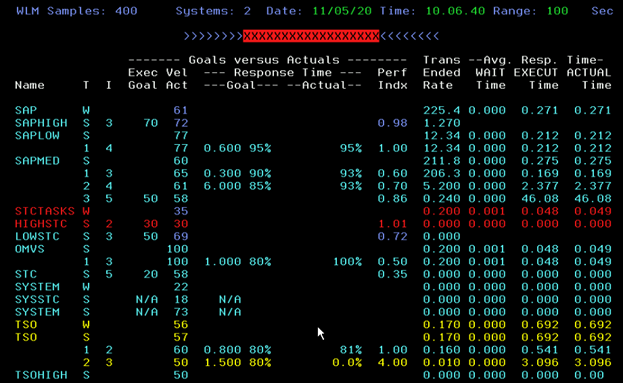Click the red STCTASKS workload name

[x=45, y=211]
